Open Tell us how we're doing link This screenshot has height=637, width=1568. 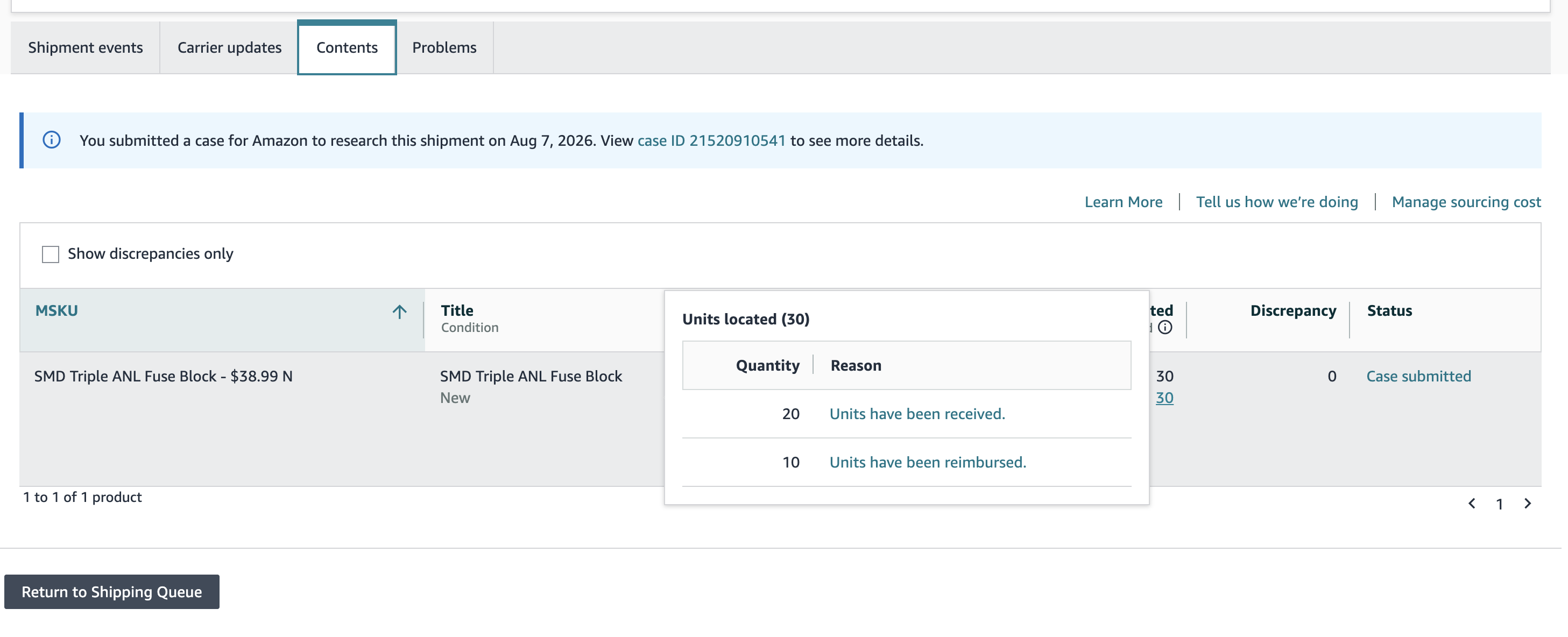click(x=1276, y=202)
